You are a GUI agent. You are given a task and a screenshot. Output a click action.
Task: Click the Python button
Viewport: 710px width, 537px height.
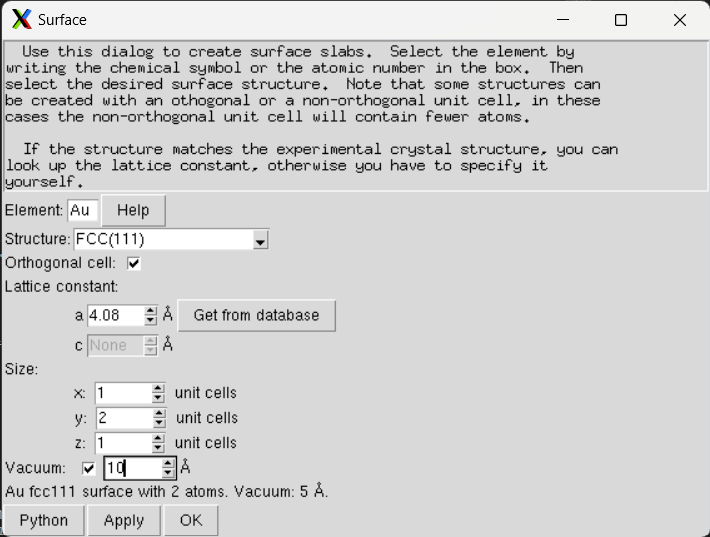click(44, 520)
